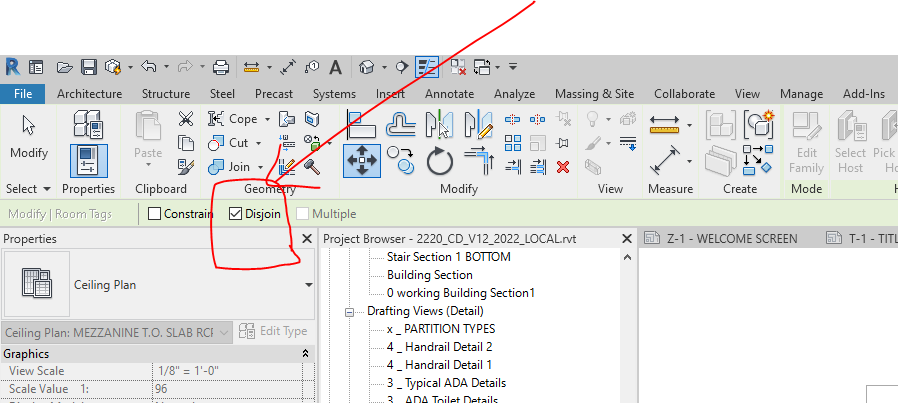Undo the last action
The width and height of the screenshot is (898, 403).
pyautogui.click(x=148, y=67)
